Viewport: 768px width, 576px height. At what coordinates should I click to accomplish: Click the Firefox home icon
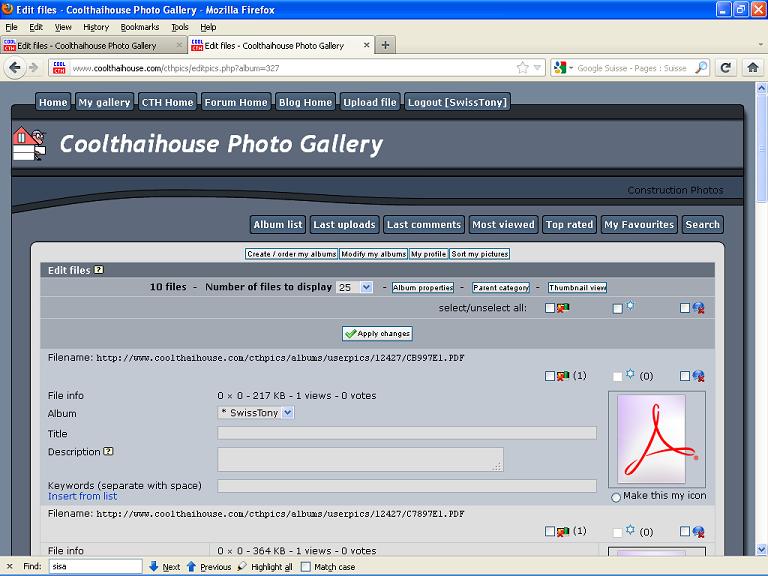pyautogui.click(x=752, y=67)
